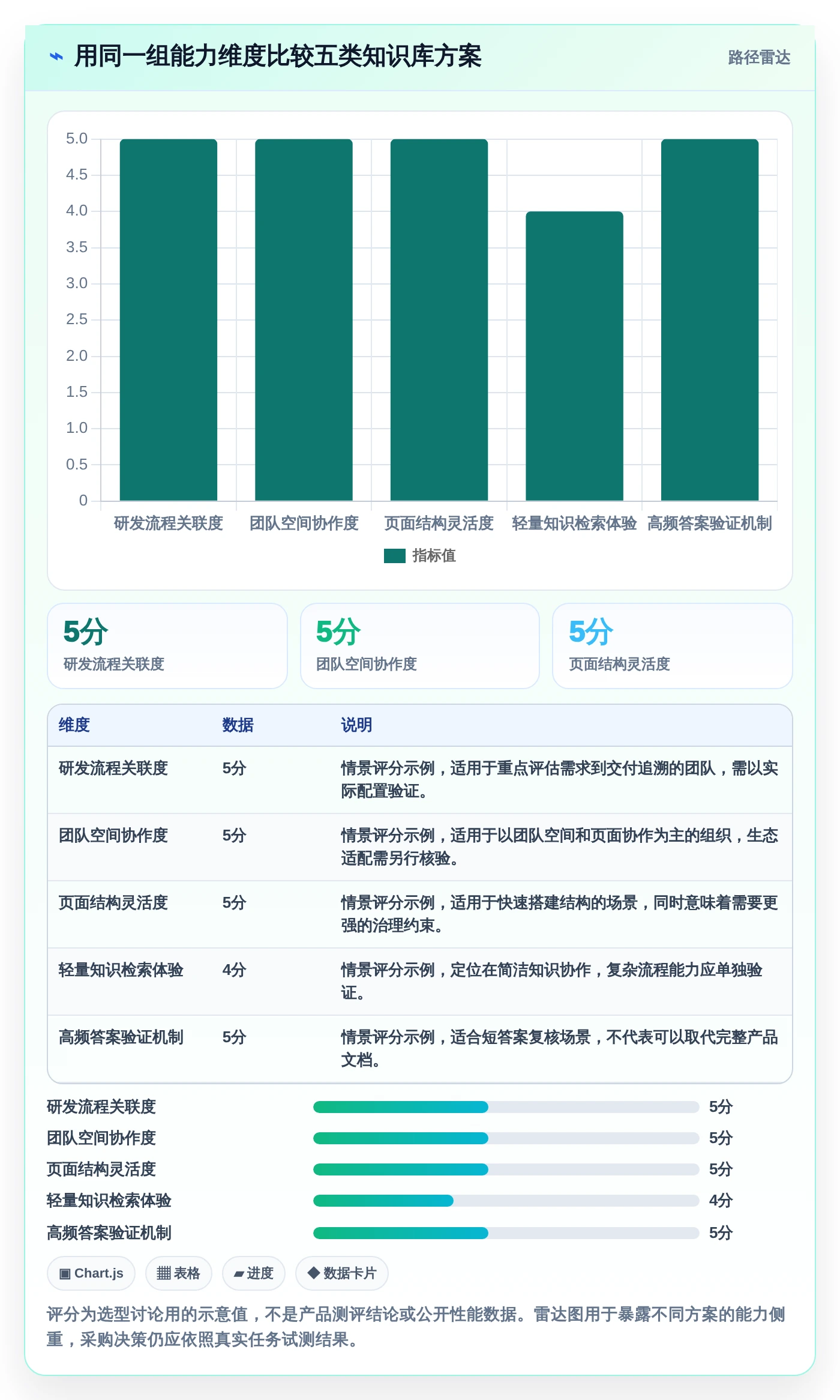Click the 高频答案验证机制 chart bar
This screenshot has height=1400, width=840.
pyautogui.click(x=710, y=319)
